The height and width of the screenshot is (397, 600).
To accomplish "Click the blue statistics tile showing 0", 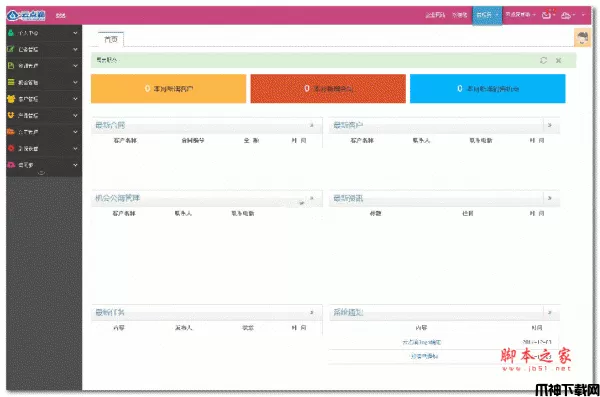I will pyautogui.click(x=488, y=88).
